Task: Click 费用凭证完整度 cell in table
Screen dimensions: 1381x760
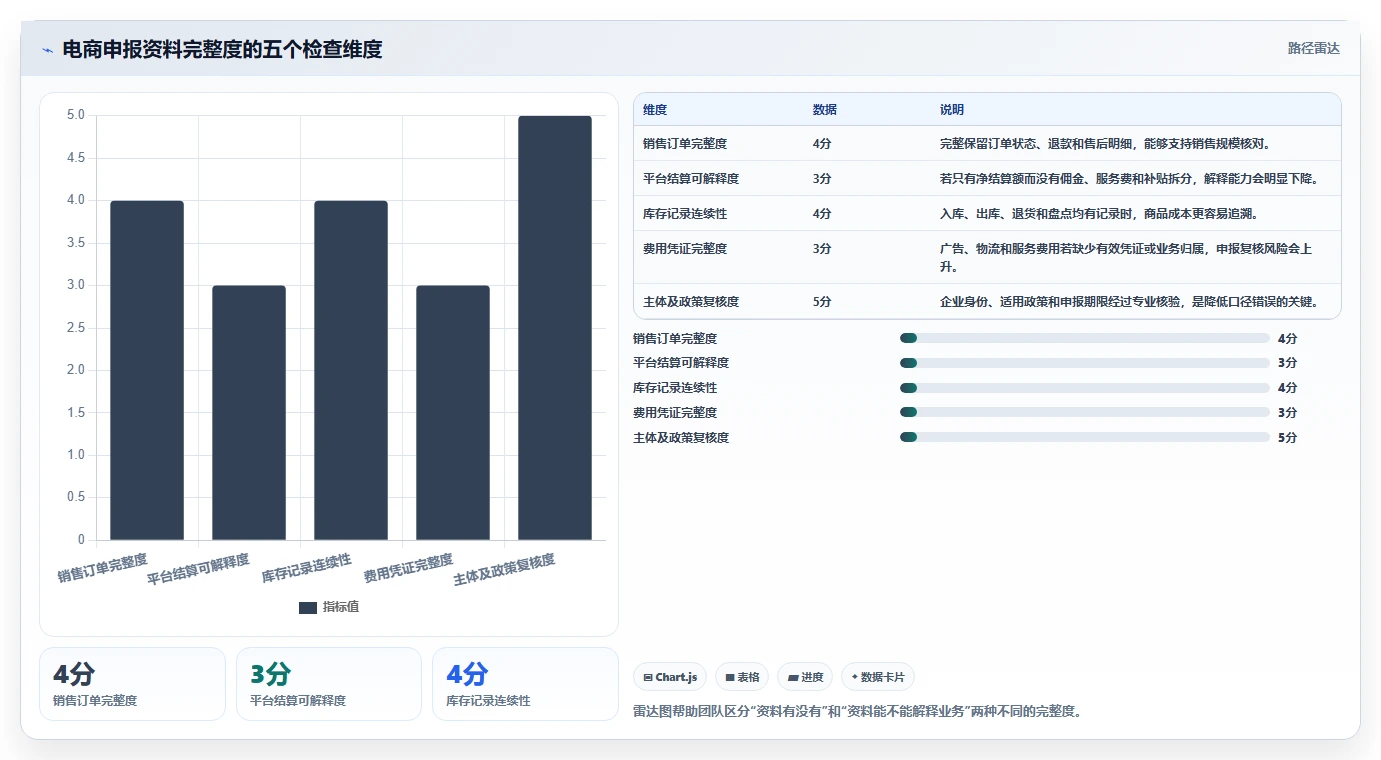Action: pos(685,249)
